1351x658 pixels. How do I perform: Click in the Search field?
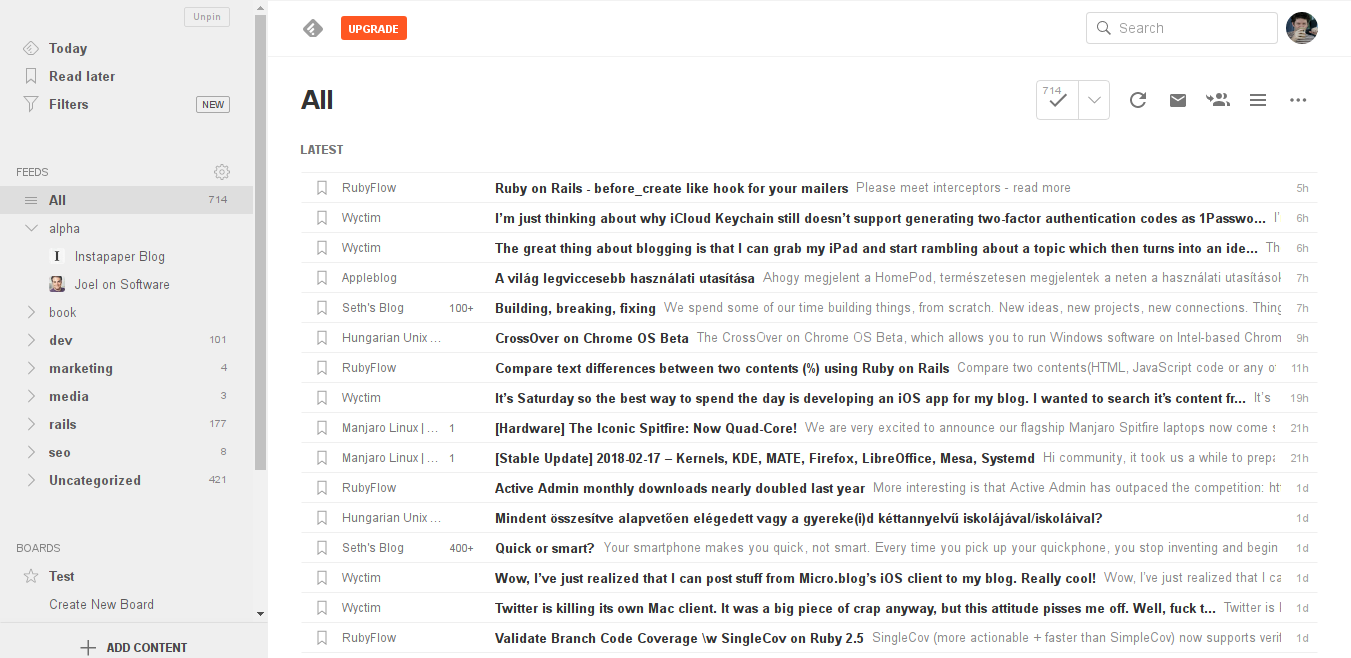pos(1181,28)
